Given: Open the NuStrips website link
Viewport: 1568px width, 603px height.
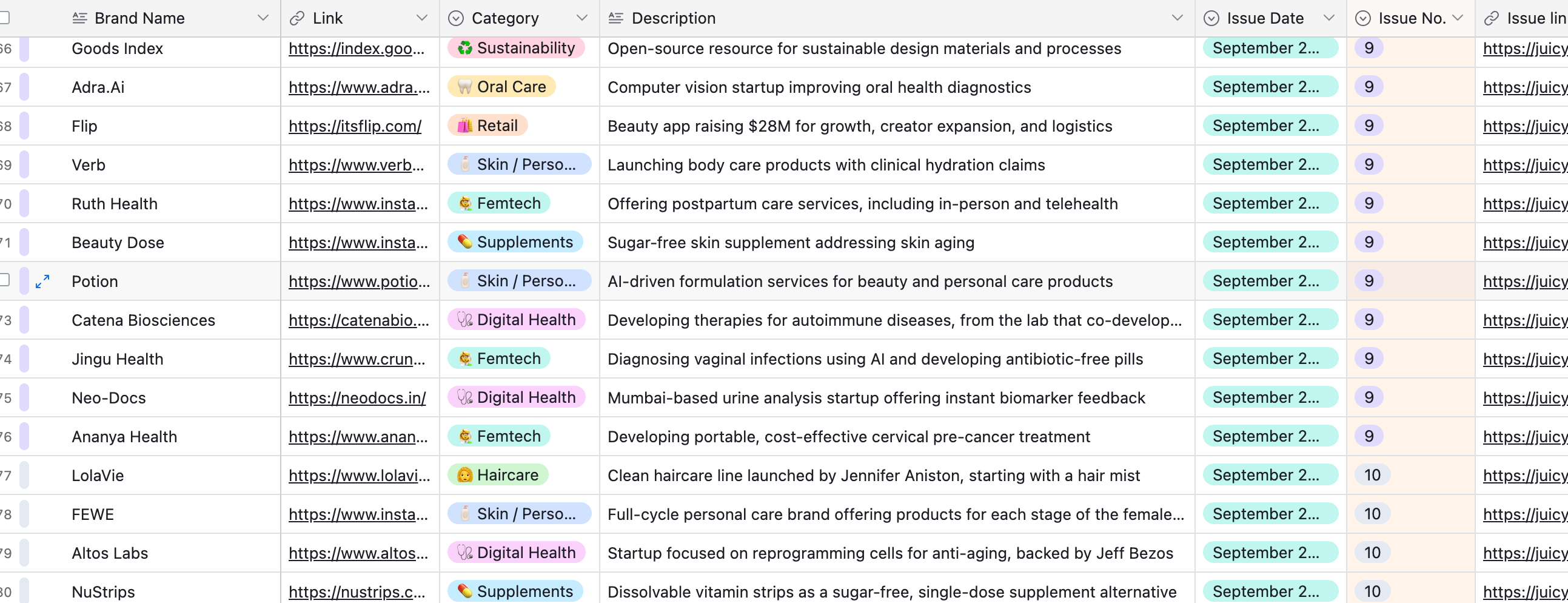Looking at the screenshot, I should [357, 591].
